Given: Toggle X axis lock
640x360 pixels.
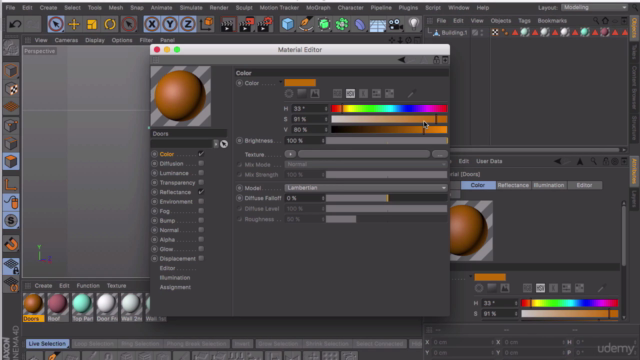Looking at the screenshot, I should coord(152,24).
